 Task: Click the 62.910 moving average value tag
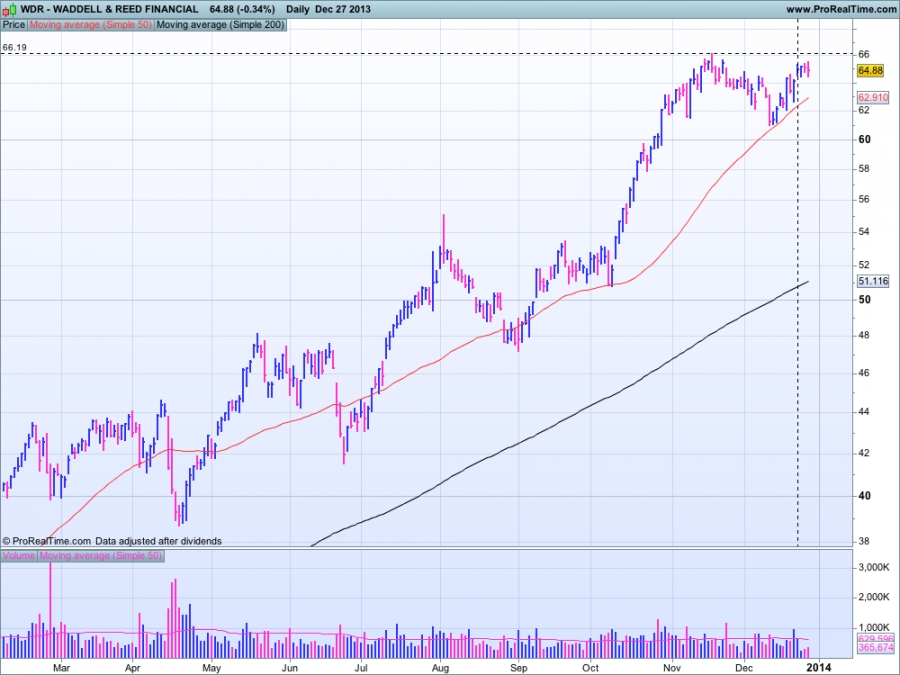pos(873,97)
